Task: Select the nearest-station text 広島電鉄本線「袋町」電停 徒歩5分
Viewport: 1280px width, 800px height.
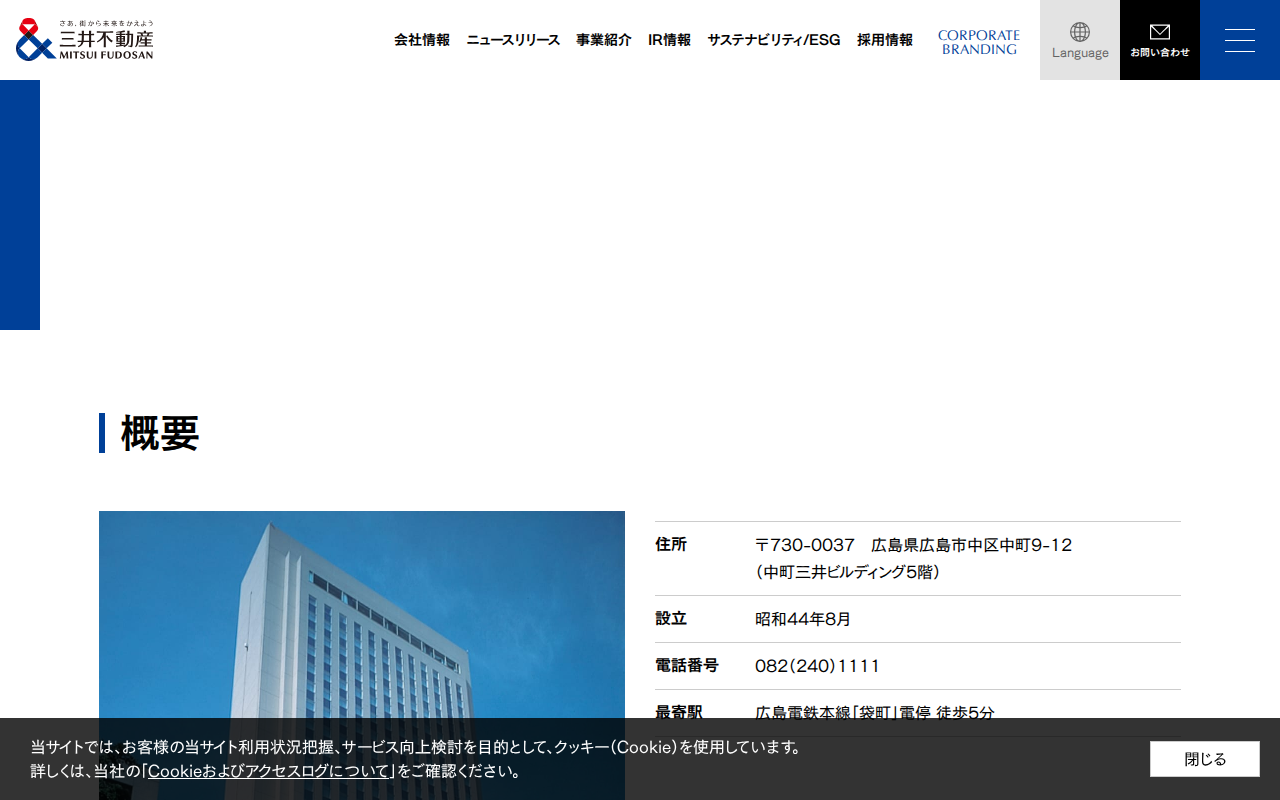Action: point(875,712)
